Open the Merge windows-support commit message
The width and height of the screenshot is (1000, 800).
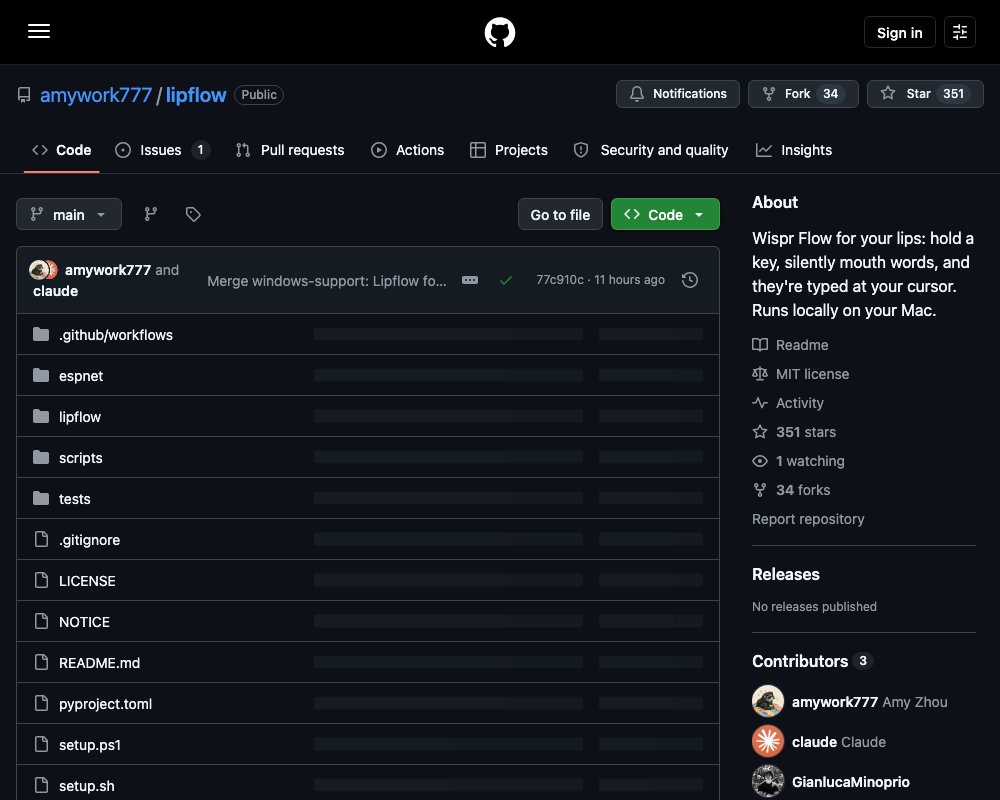[x=327, y=281]
